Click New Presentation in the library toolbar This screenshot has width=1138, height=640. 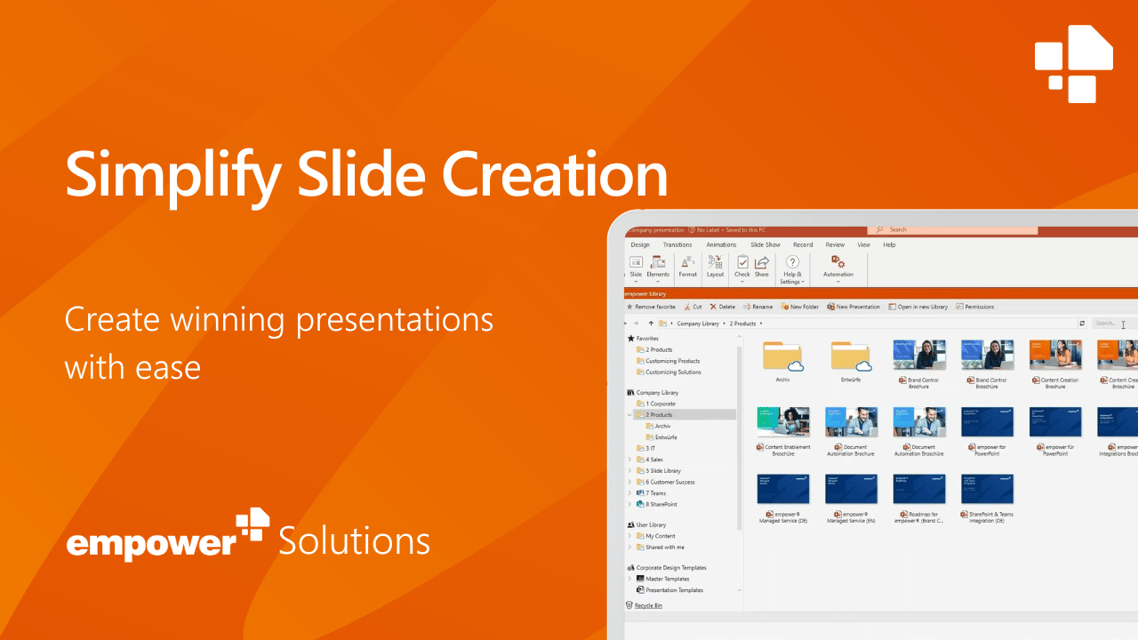coord(854,307)
